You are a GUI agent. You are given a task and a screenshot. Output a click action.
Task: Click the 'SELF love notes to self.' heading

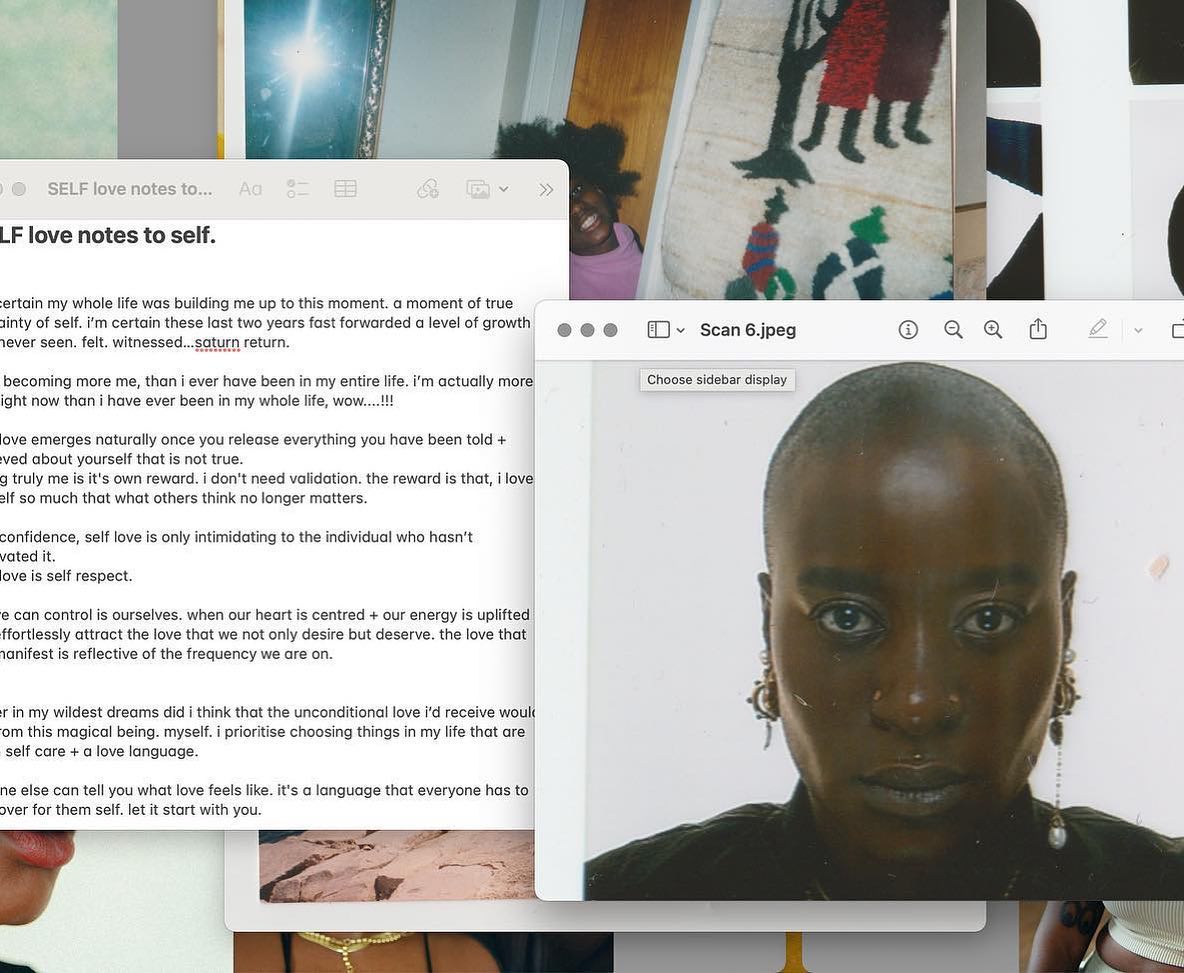tap(108, 236)
